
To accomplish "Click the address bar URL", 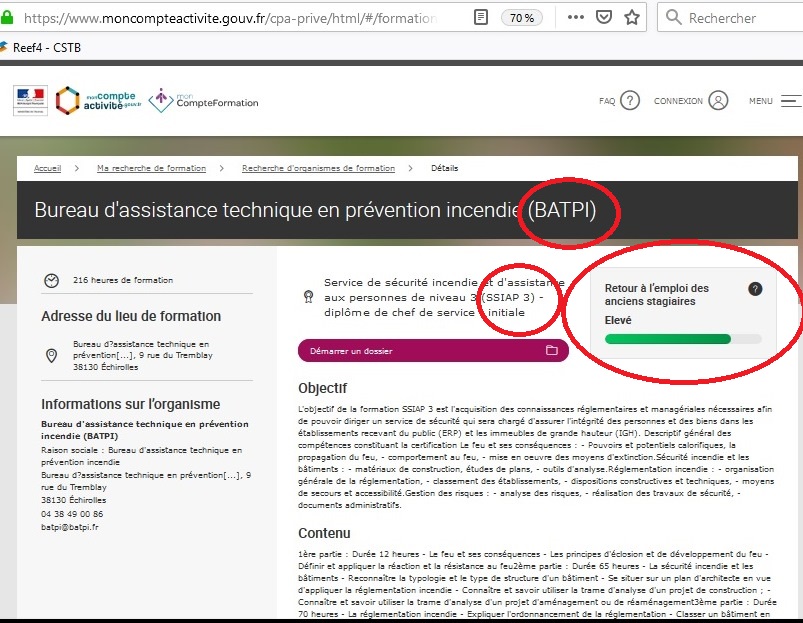I will [x=230, y=18].
